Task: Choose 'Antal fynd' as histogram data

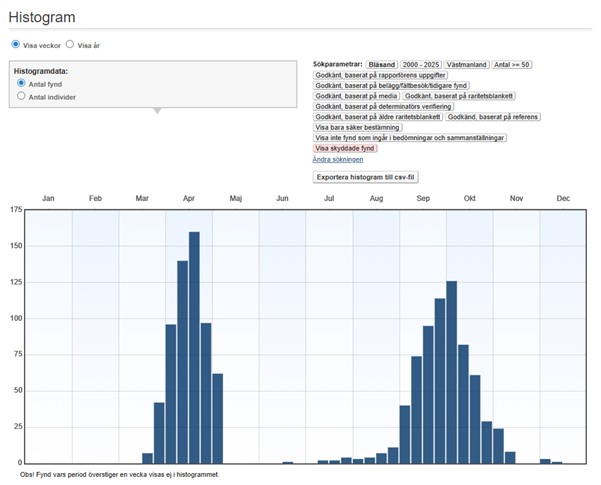Action: (22, 84)
